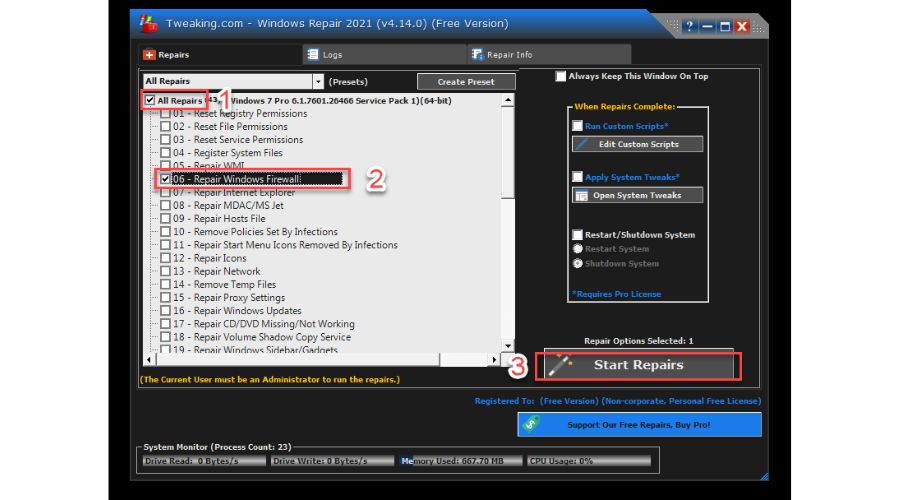The height and width of the screenshot is (500, 900).
Task: Uncheck 06 - Repair Windows Firewall
Action: [165, 179]
